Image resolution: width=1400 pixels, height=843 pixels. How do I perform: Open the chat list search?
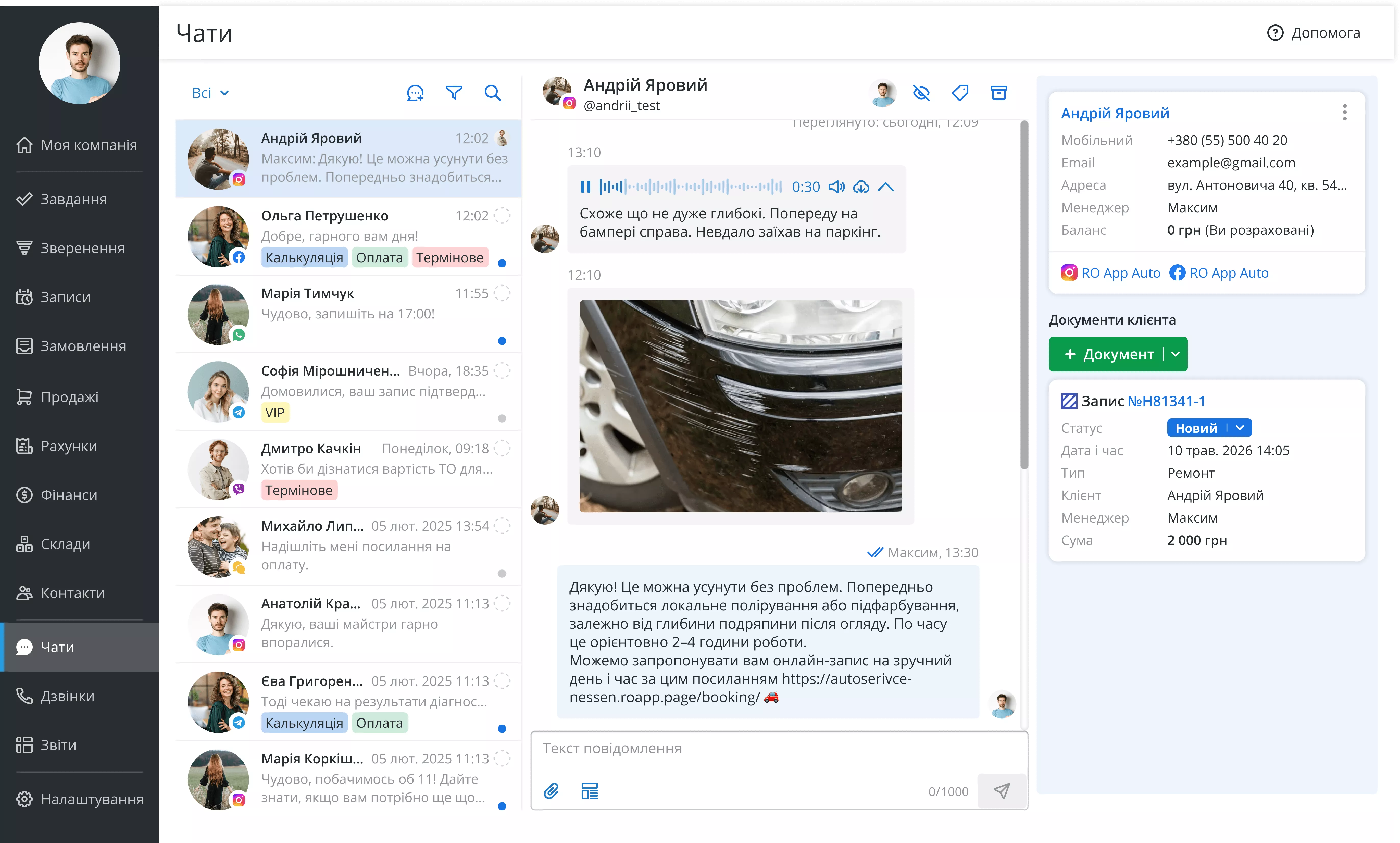coord(492,93)
